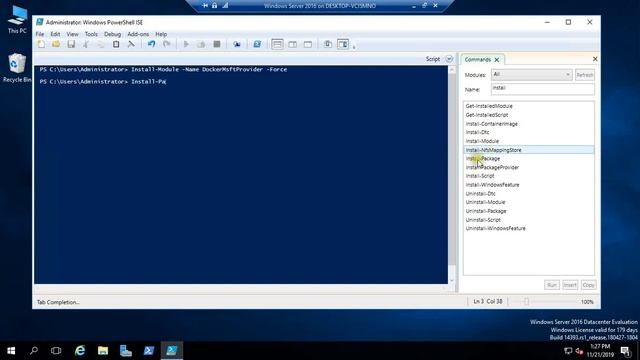This screenshot has height=360, width=640.
Task: Click the Show Command Window icon
Action: tap(327, 44)
